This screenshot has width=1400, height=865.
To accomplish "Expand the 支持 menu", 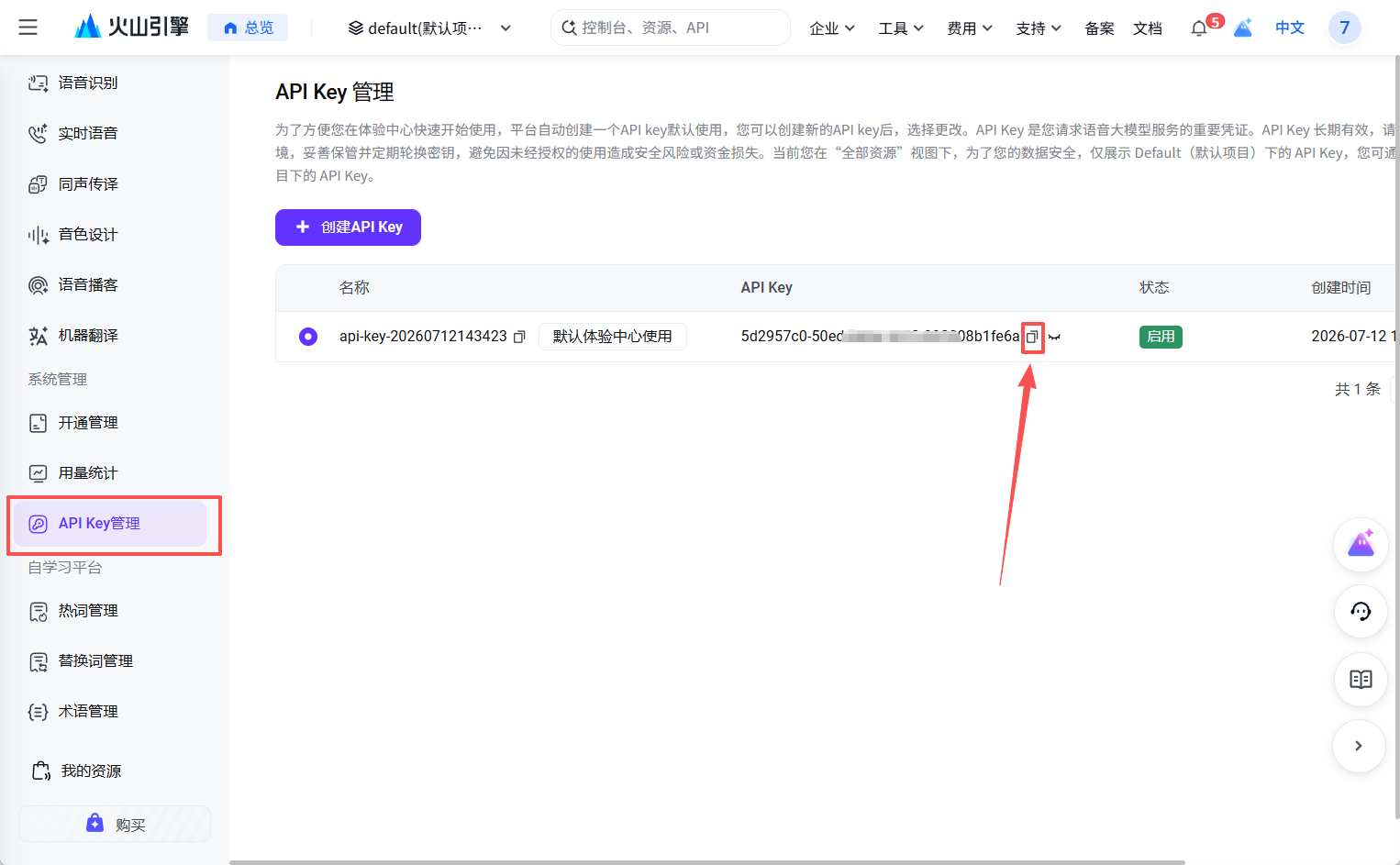I will click(x=1039, y=28).
